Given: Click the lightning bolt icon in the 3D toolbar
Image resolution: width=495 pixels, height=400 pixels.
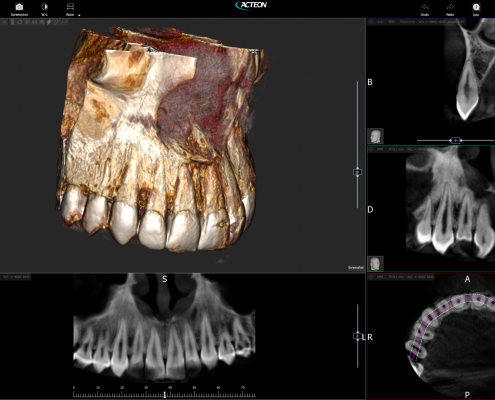Looking at the screenshot, I should click(x=49, y=22).
